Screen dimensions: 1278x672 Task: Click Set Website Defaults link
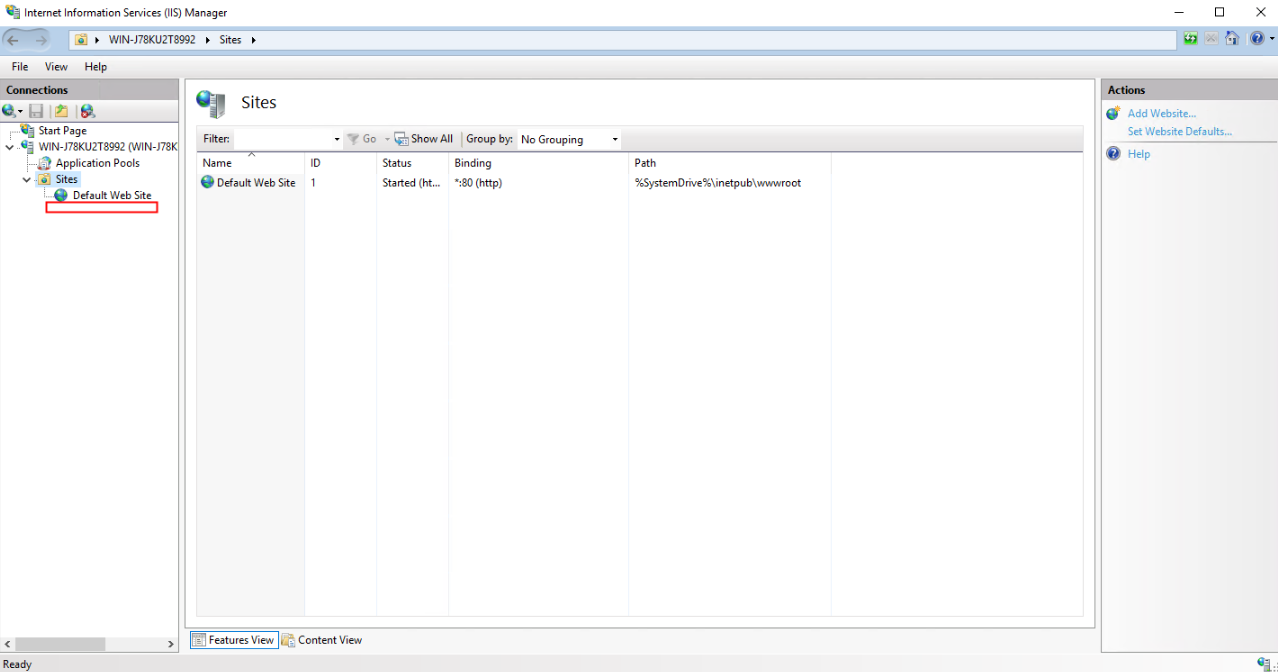[x=1180, y=132]
